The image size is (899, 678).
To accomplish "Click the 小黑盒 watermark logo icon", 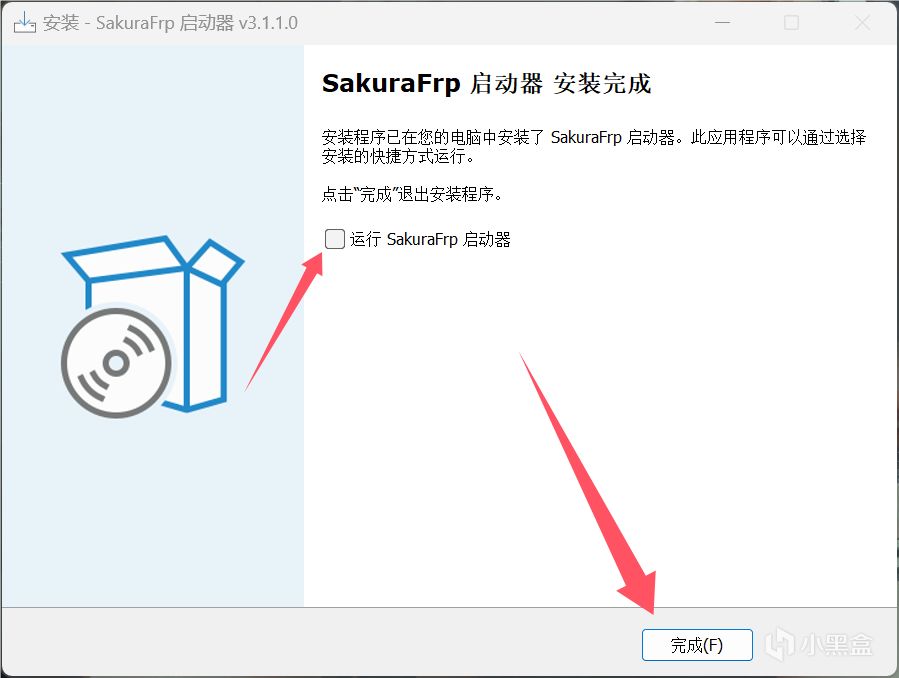I will coord(780,644).
